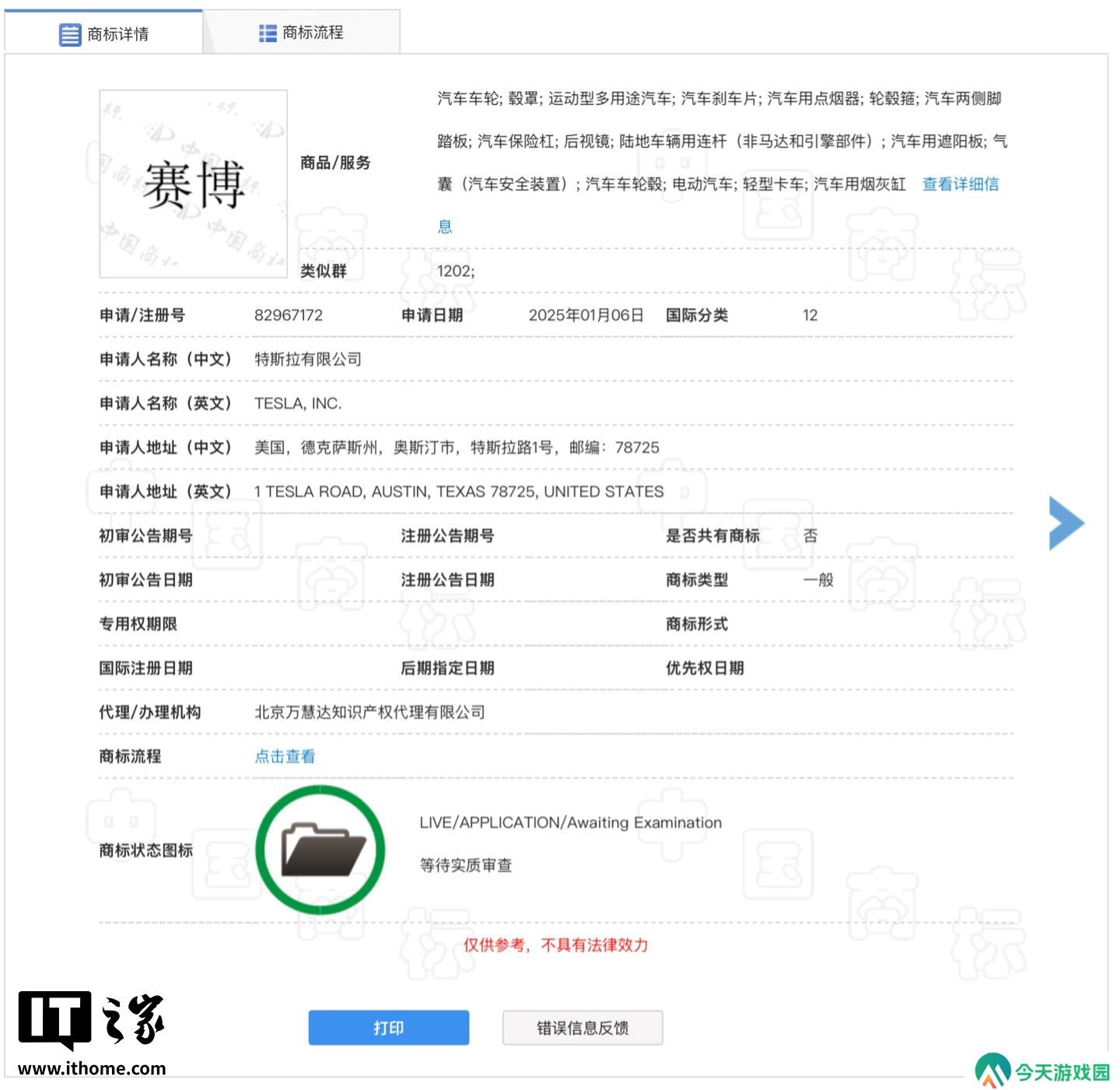
Task: Click the 国际注册日期 label
Action: (x=146, y=668)
